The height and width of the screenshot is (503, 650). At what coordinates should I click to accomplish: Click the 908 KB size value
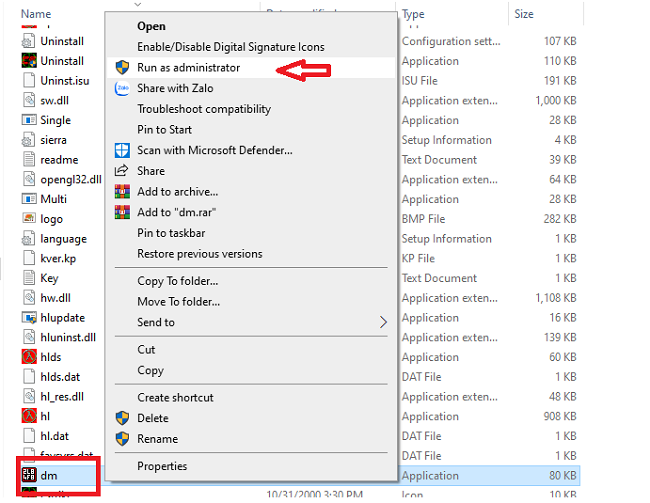(x=560, y=416)
